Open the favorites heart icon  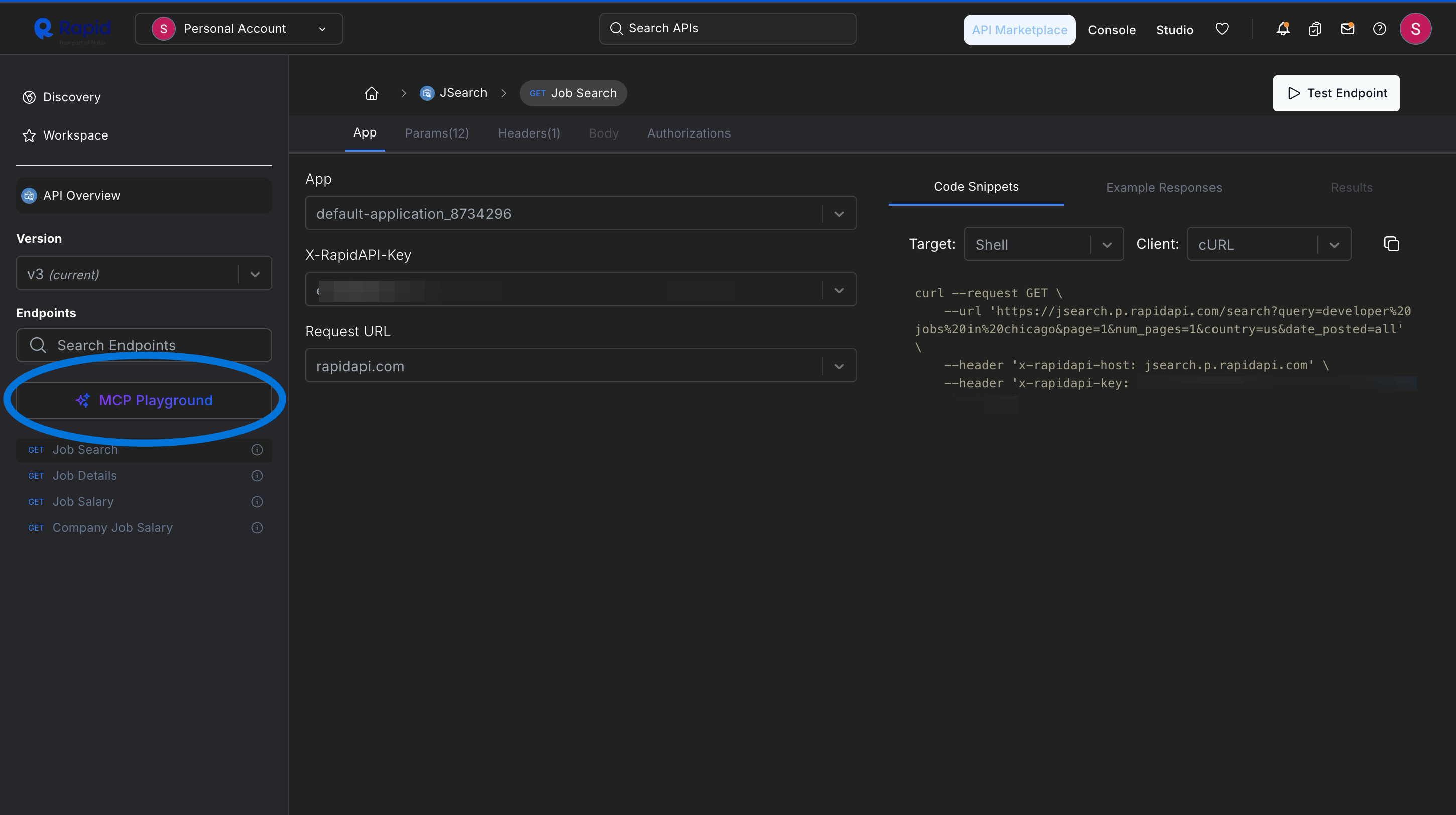(1222, 29)
